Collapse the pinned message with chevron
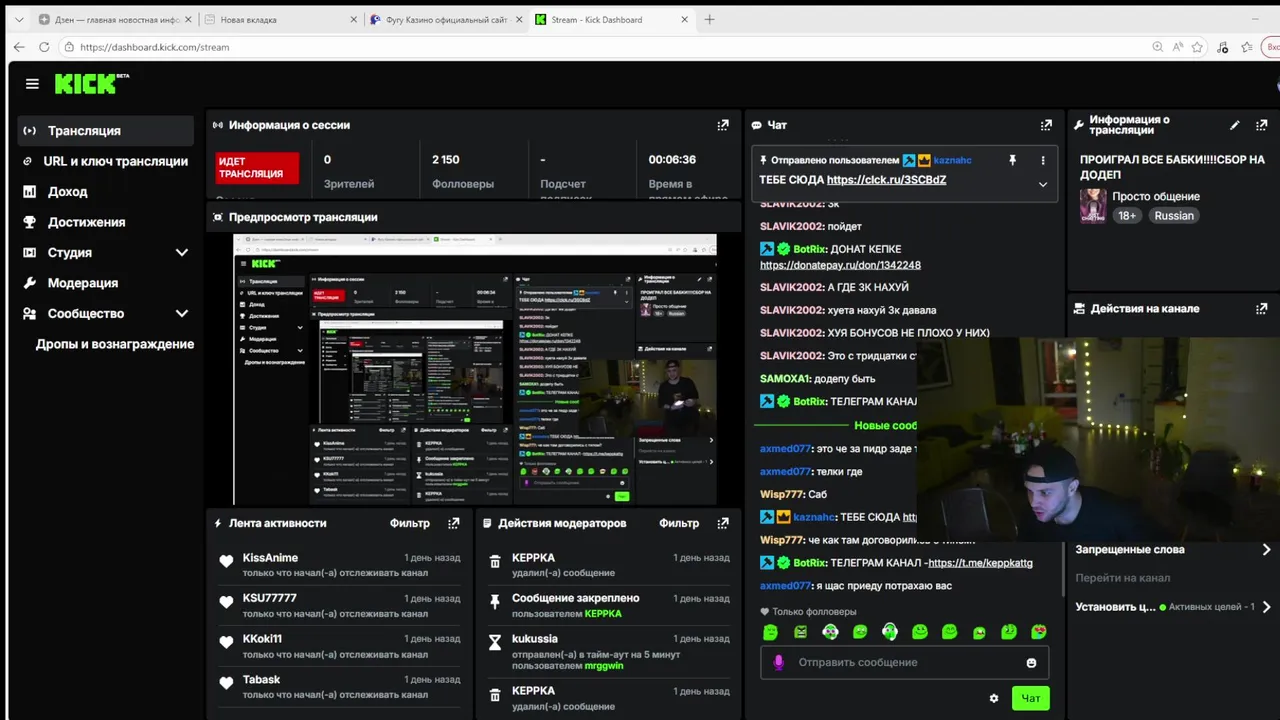The width and height of the screenshot is (1280, 720). pos(1043,184)
